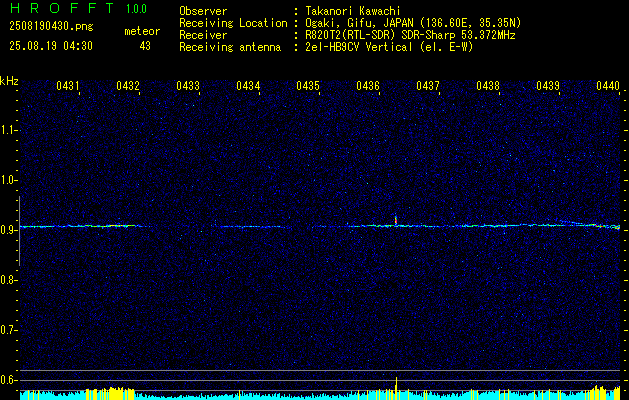Click the meteor count 43
Screen dimensions: 629x400
[x=145, y=46]
